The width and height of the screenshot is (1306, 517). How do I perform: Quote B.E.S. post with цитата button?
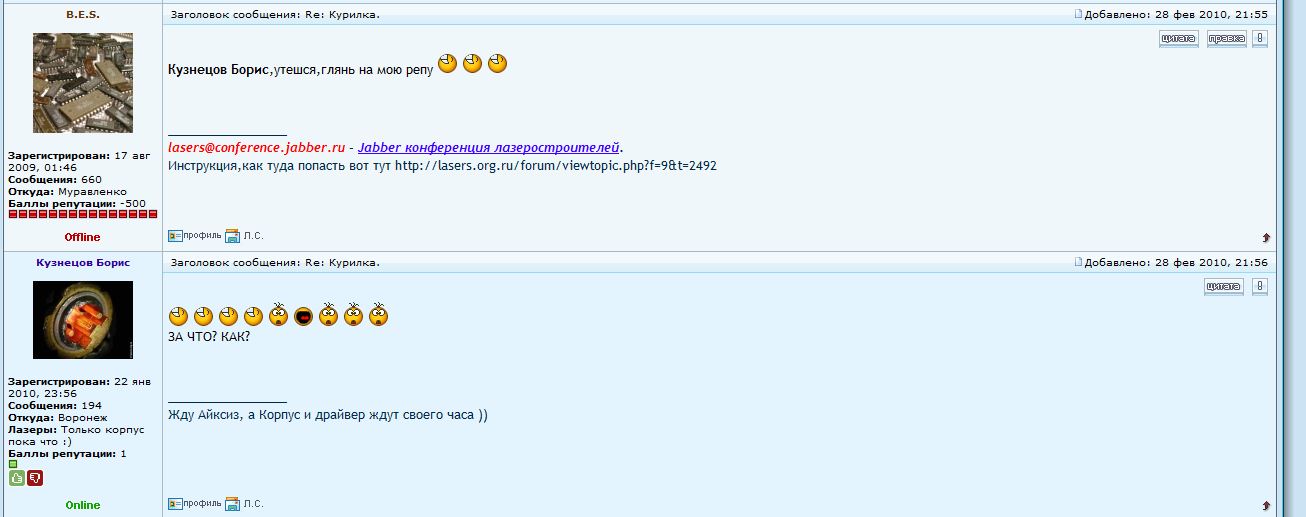[1178, 39]
